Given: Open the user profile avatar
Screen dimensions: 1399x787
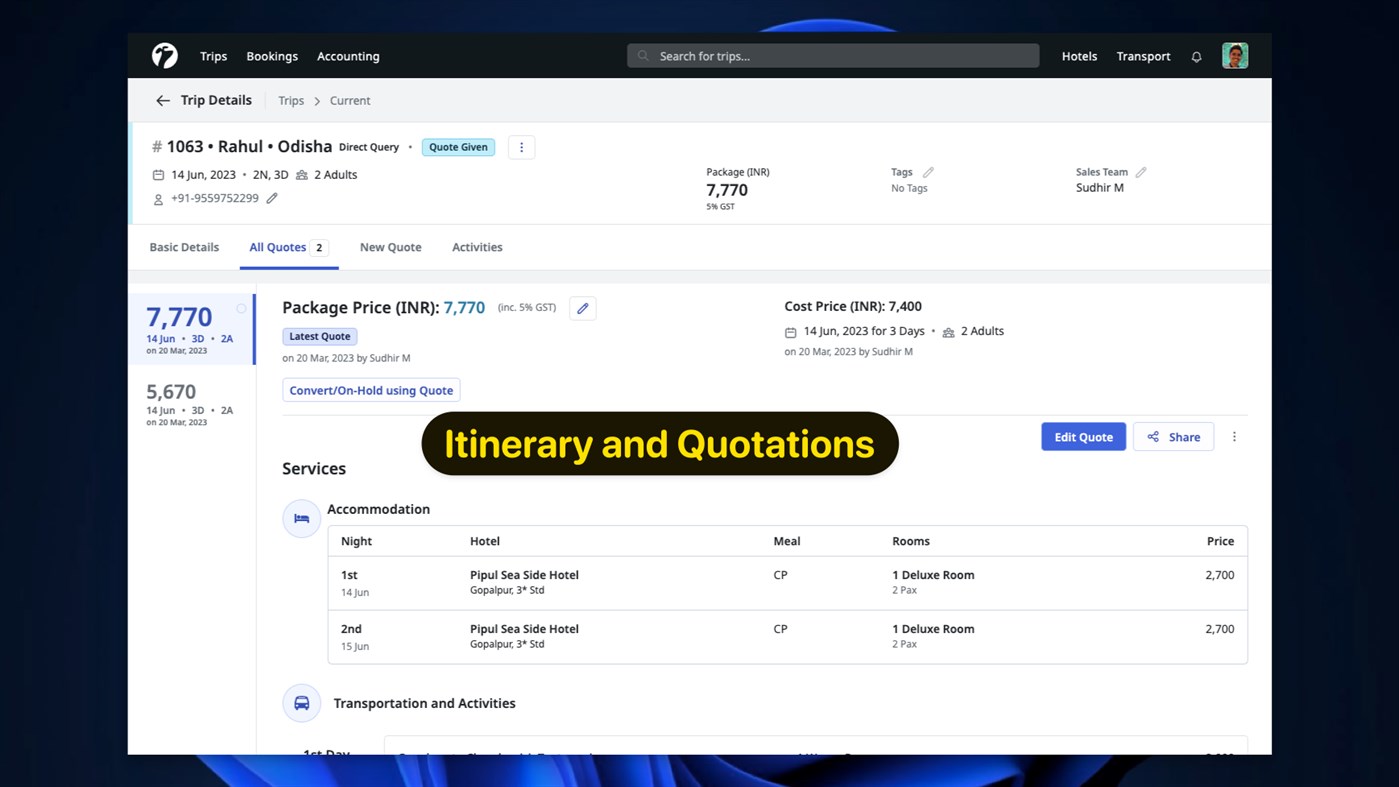Looking at the screenshot, I should coord(1235,56).
